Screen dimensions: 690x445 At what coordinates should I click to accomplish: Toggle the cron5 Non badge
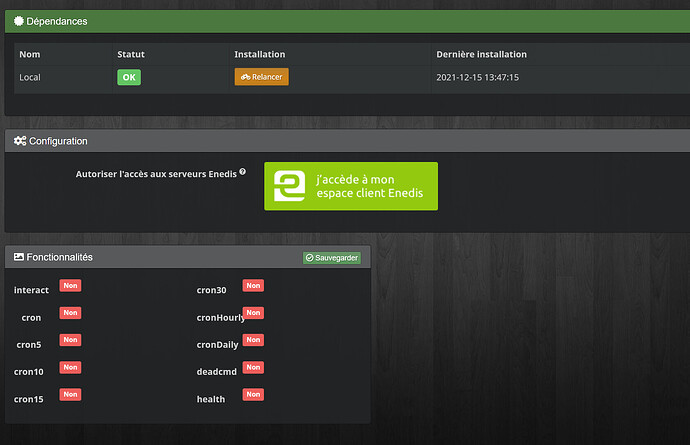pyautogui.click(x=70, y=340)
